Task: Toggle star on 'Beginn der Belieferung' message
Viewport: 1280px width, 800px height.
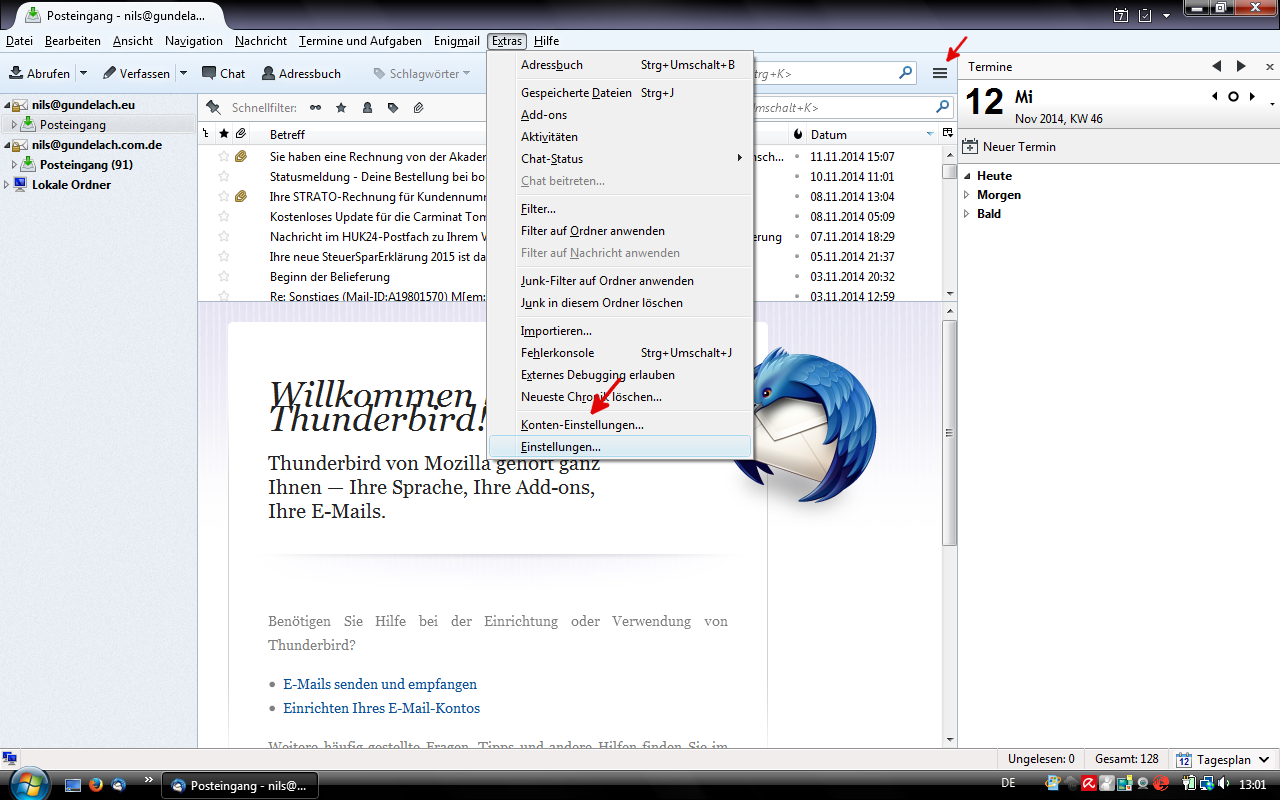Action: pos(224,277)
